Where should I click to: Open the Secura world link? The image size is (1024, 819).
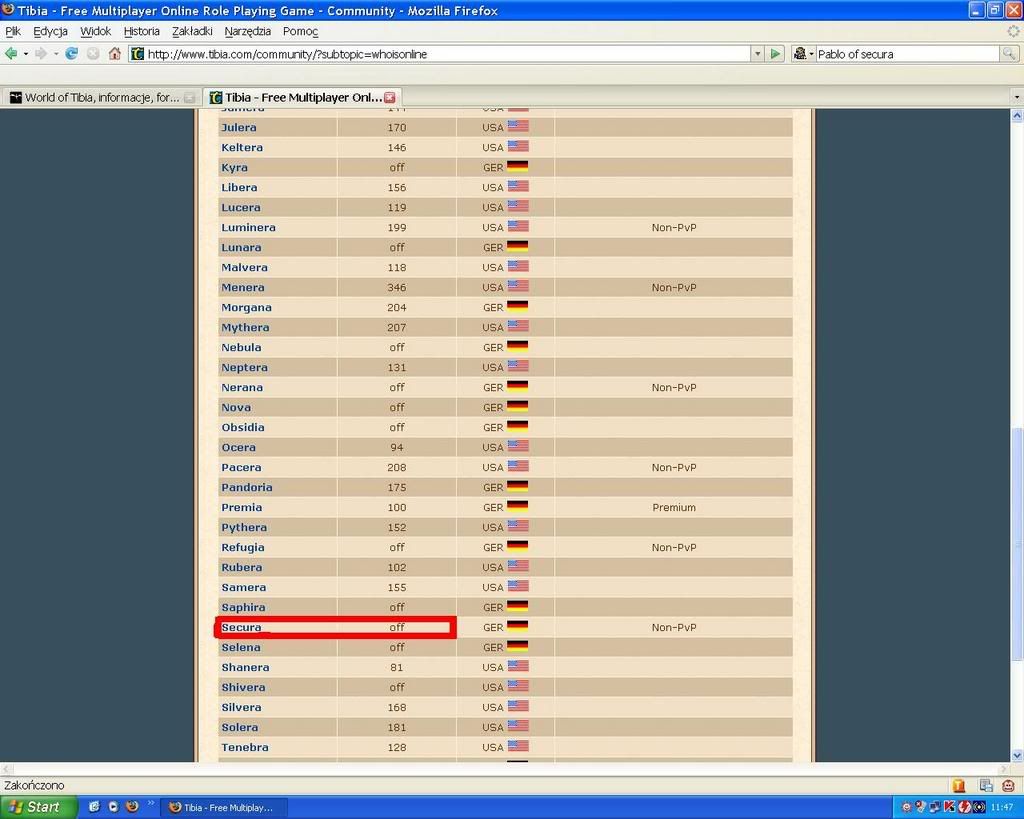(x=241, y=628)
